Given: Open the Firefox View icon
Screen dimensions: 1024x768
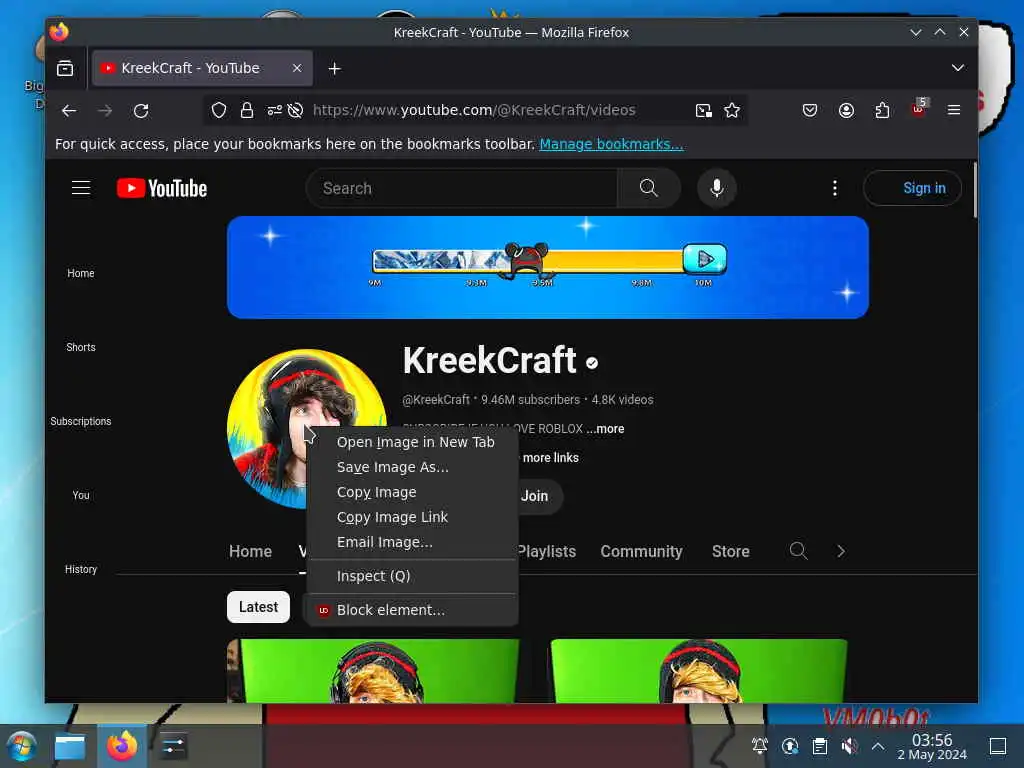Looking at the screenshot, I should pos(65,68).
